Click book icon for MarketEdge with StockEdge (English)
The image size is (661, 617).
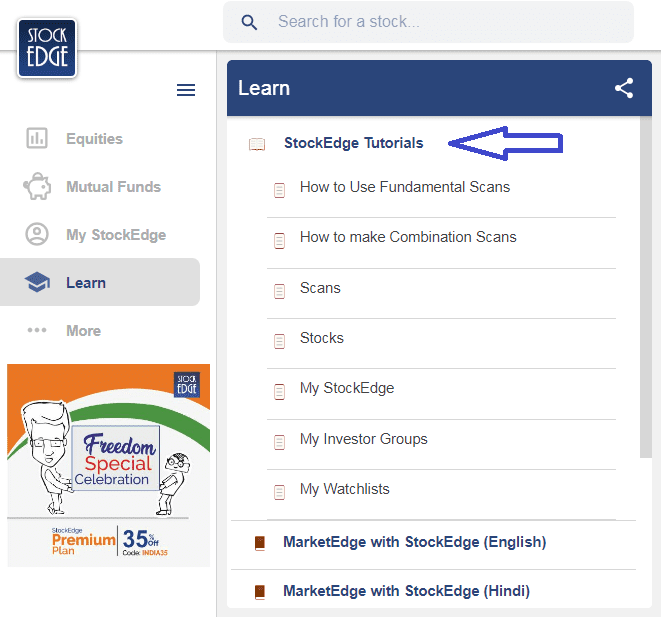point(260,543)
